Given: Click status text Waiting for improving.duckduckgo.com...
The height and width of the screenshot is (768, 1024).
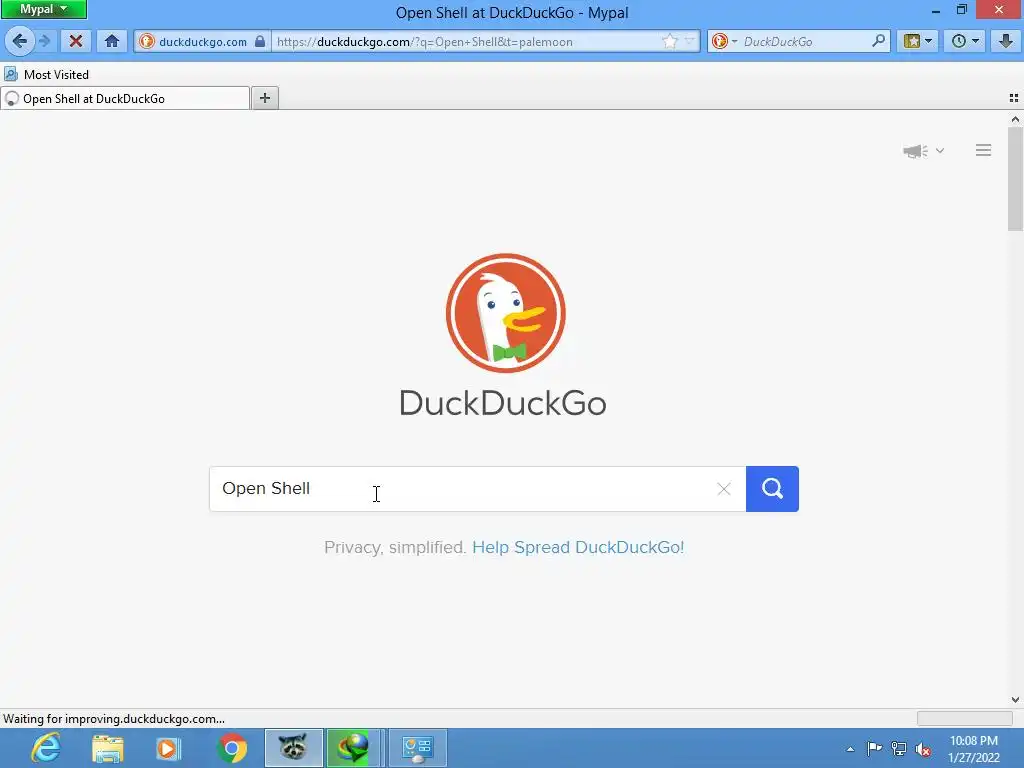Looking at the screenshot, I should (114, 718).
